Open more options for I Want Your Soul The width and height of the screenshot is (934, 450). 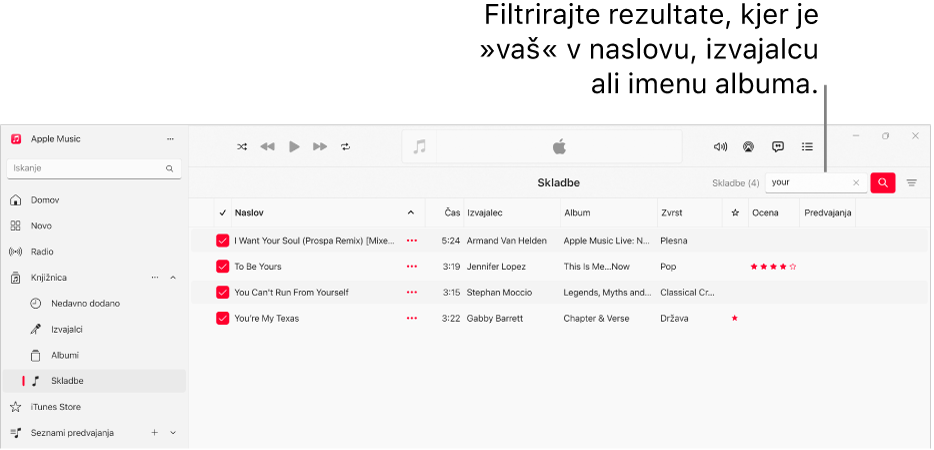coord(412,241)
